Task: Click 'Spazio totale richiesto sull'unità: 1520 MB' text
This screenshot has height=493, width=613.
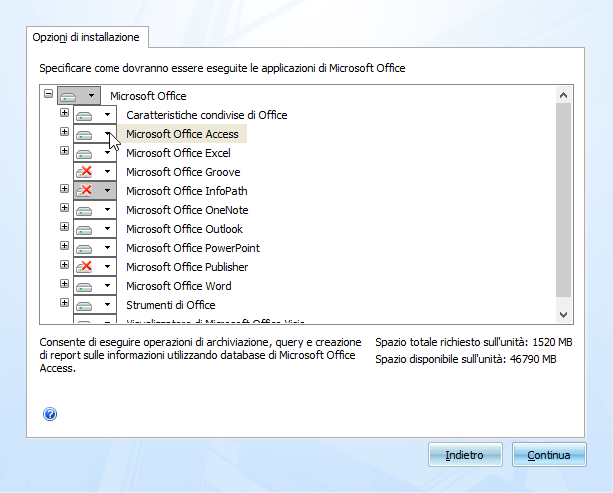Action: (474, 342)
